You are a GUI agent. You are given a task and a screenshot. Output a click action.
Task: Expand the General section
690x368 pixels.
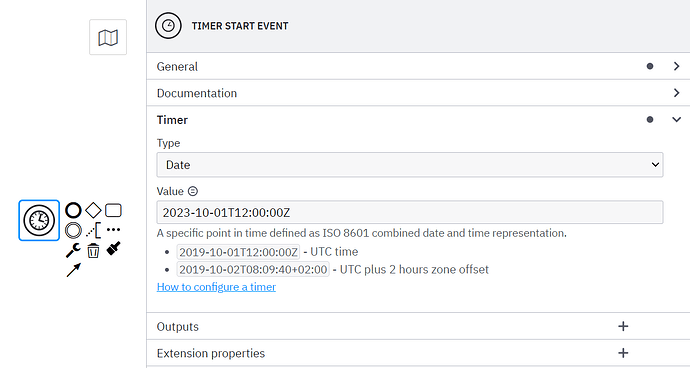418,66
